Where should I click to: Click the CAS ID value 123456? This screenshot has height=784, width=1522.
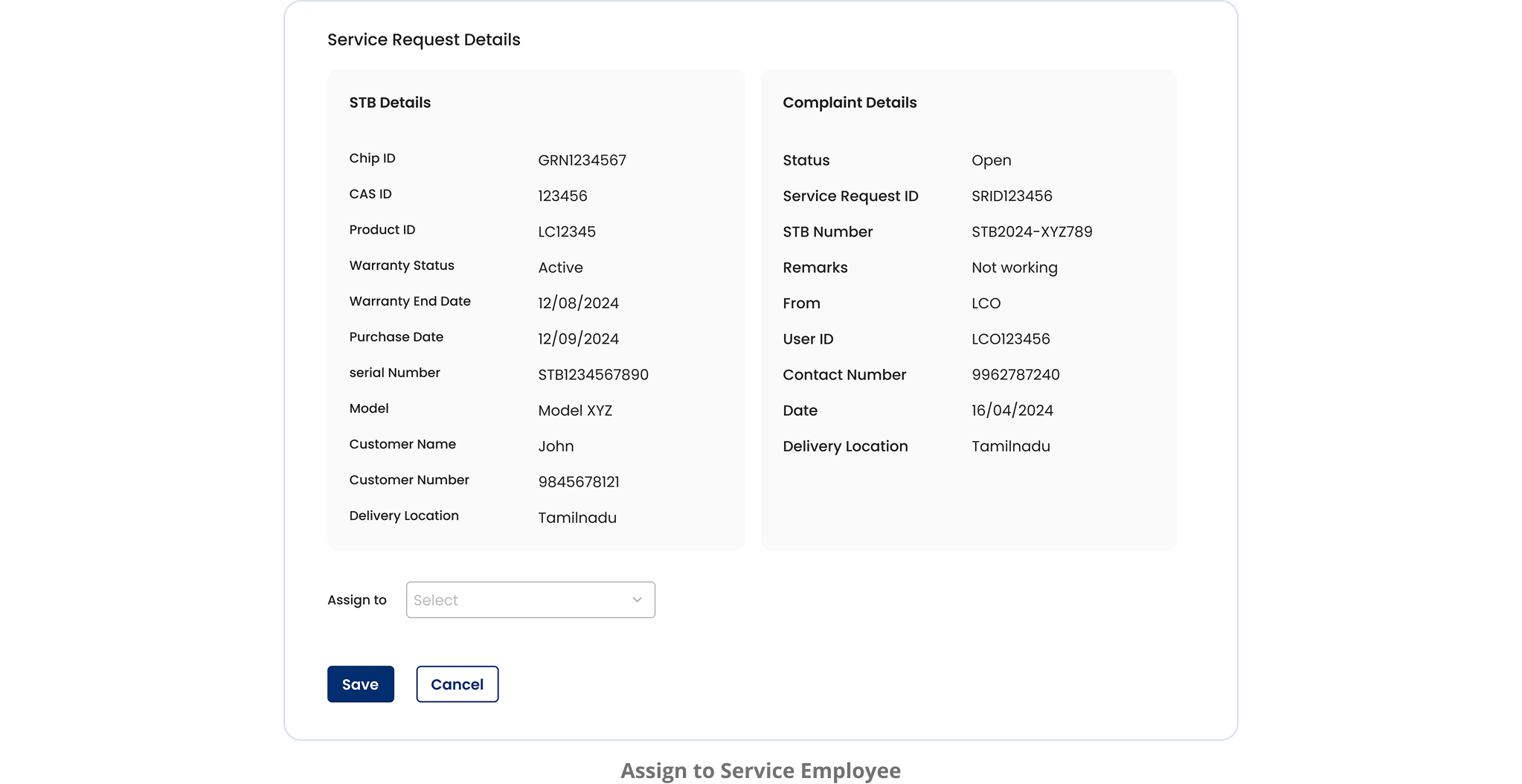[x=563, y=196]
